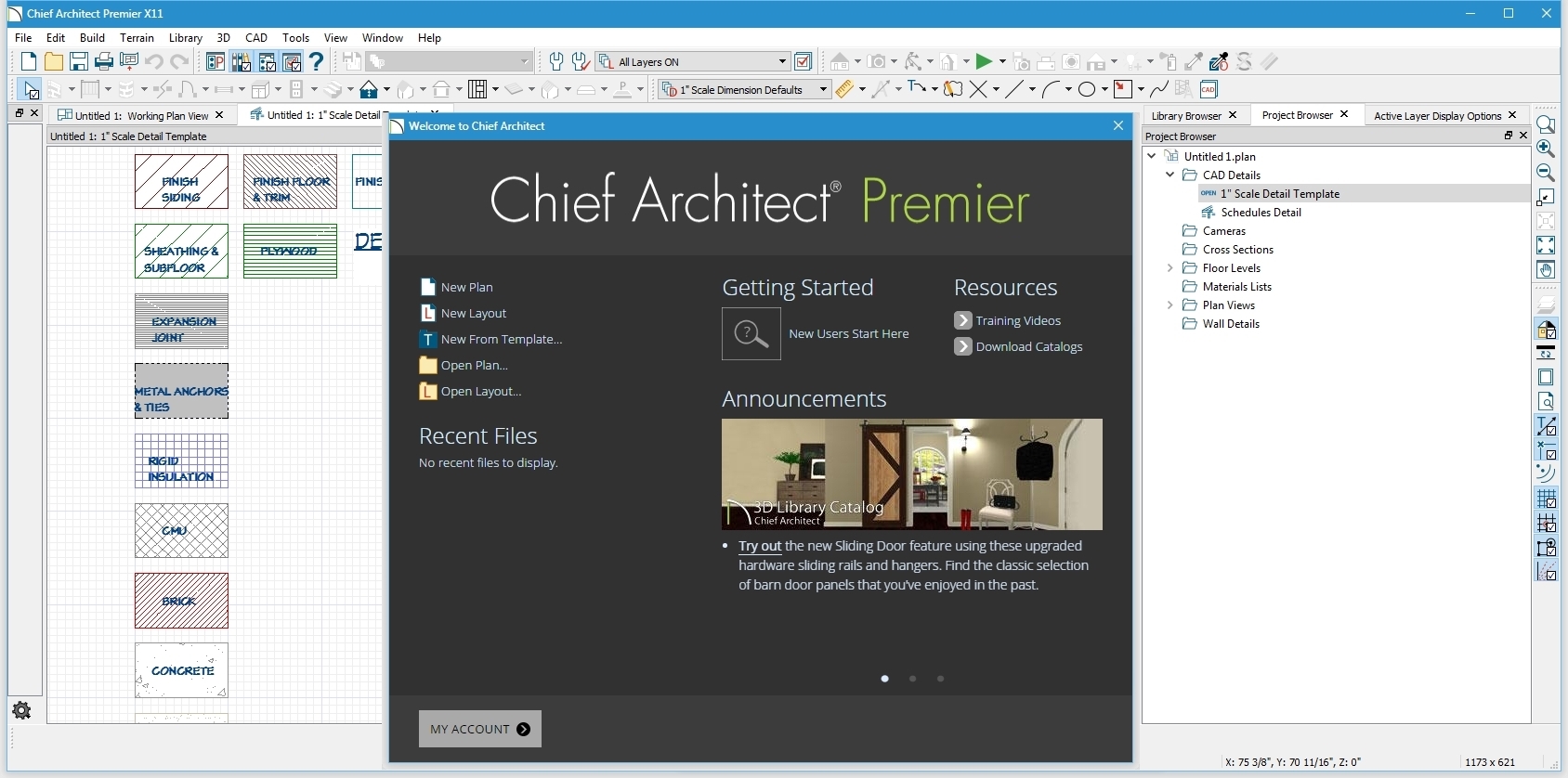
Task: Toggle Layer Display Options checkbox beside All Layers ON
Action: (804, 62)
